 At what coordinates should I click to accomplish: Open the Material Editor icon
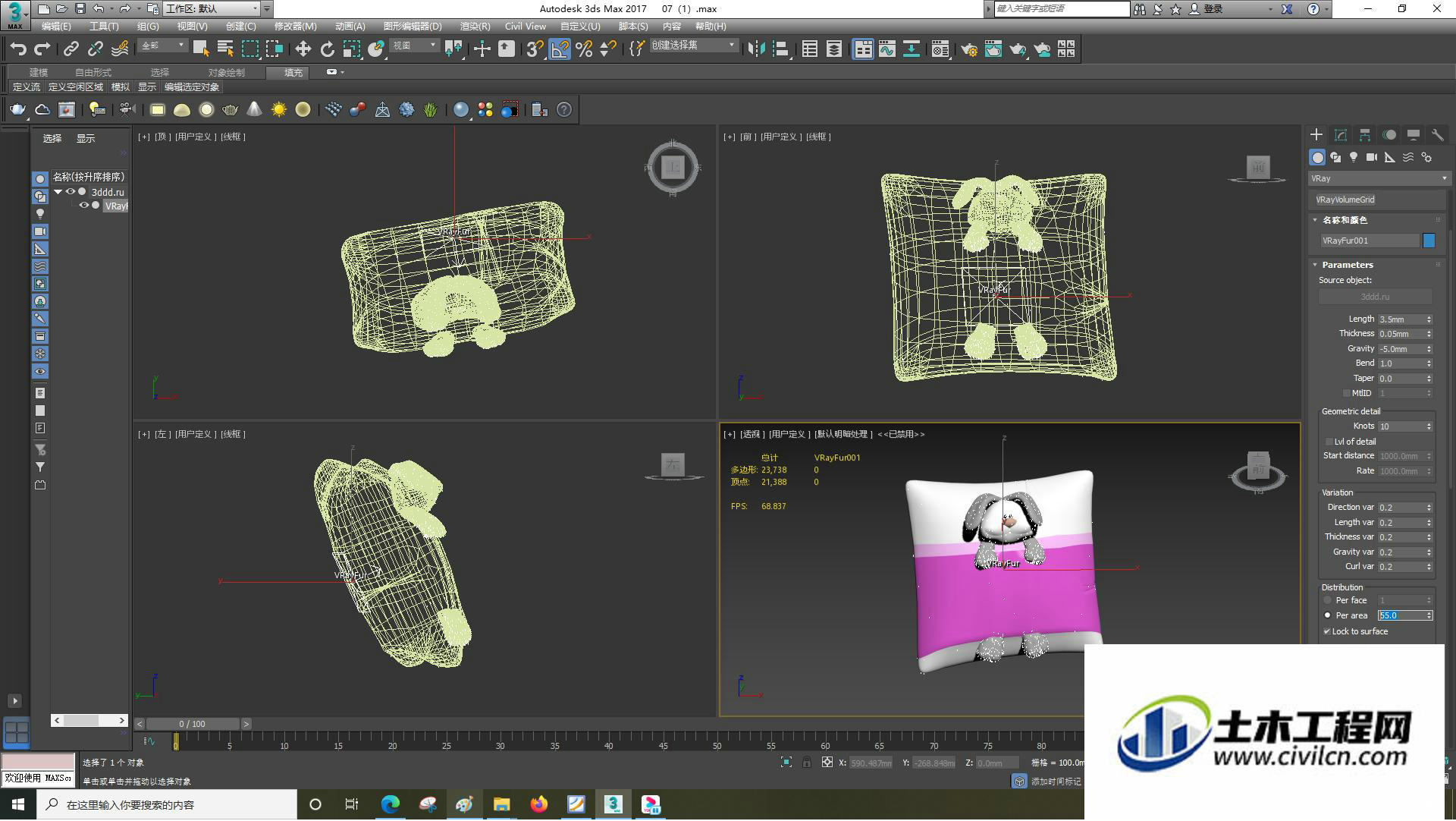click(x=940, y=49)
